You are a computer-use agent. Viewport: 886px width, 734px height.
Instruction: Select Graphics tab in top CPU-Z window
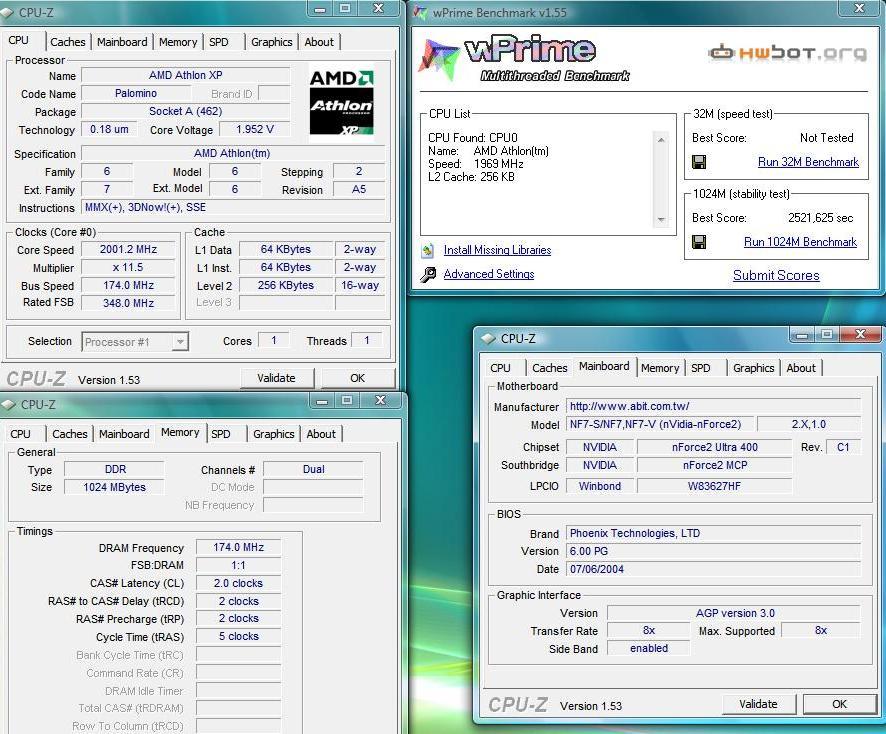point(272,42)
